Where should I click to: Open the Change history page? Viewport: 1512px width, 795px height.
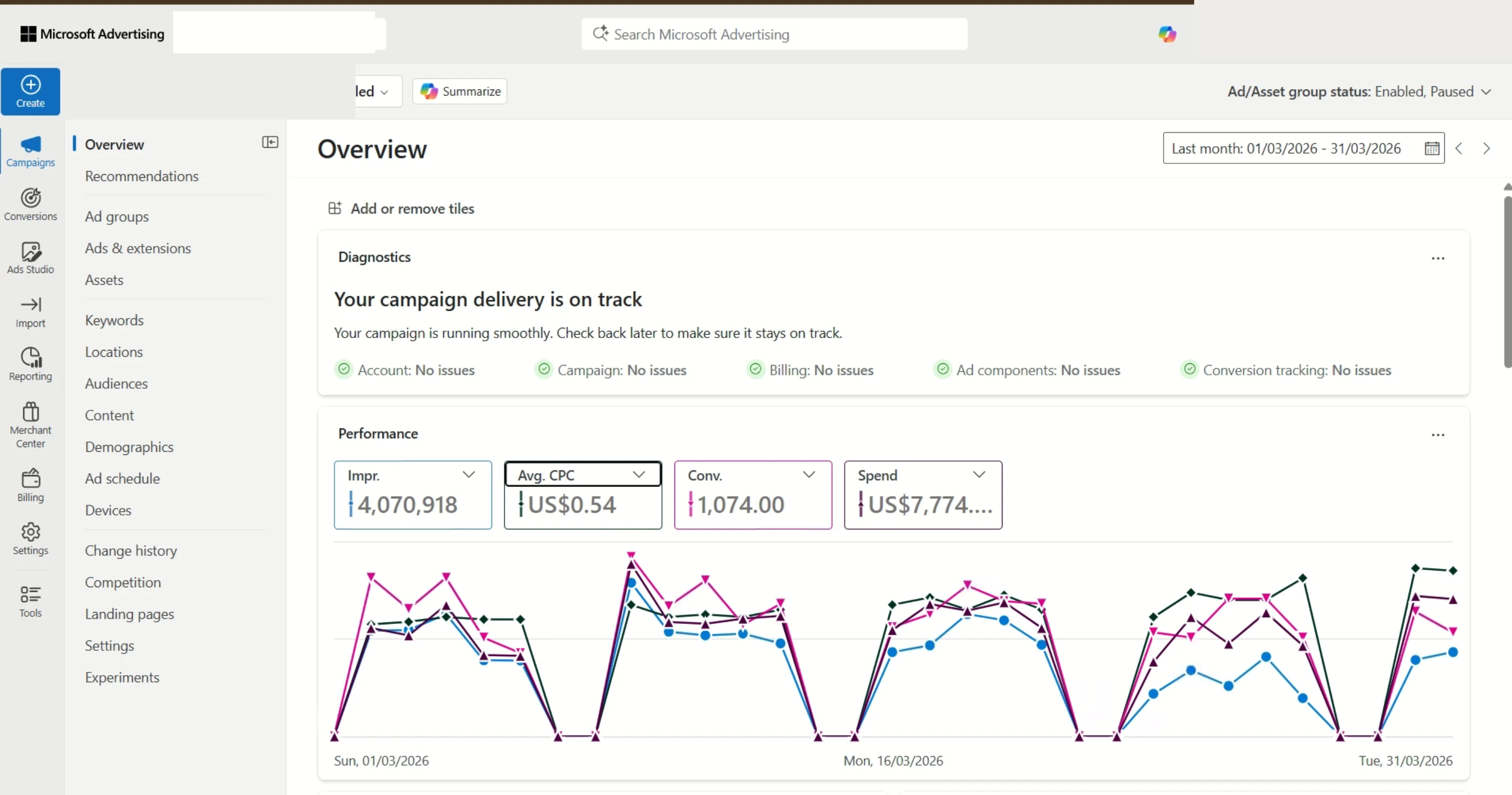click(131, 551)
